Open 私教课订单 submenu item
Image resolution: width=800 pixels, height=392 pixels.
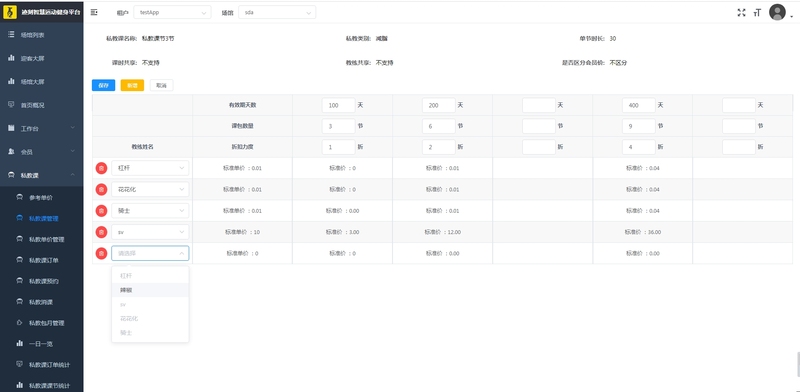point(41,260)
